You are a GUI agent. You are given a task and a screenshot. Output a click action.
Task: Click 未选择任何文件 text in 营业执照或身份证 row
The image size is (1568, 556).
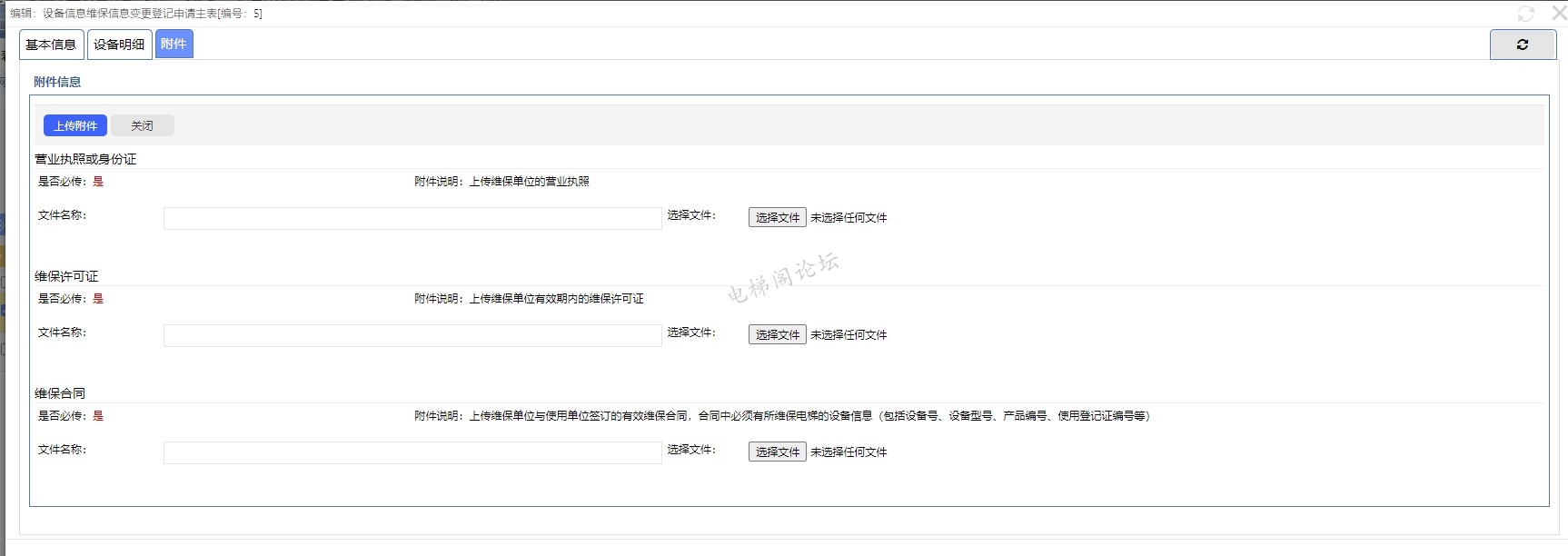[x=849, y=218]
